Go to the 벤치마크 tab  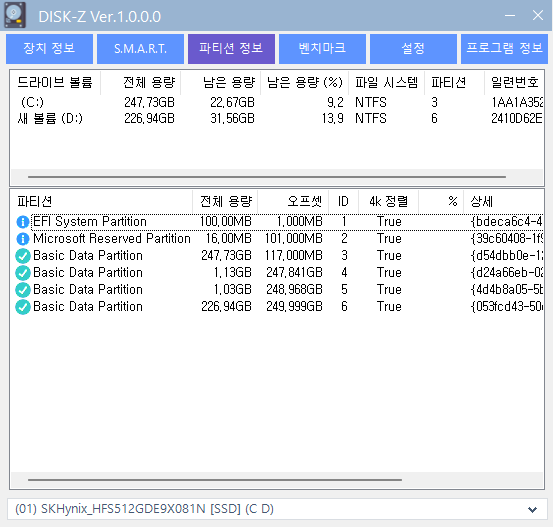point(322,49)
